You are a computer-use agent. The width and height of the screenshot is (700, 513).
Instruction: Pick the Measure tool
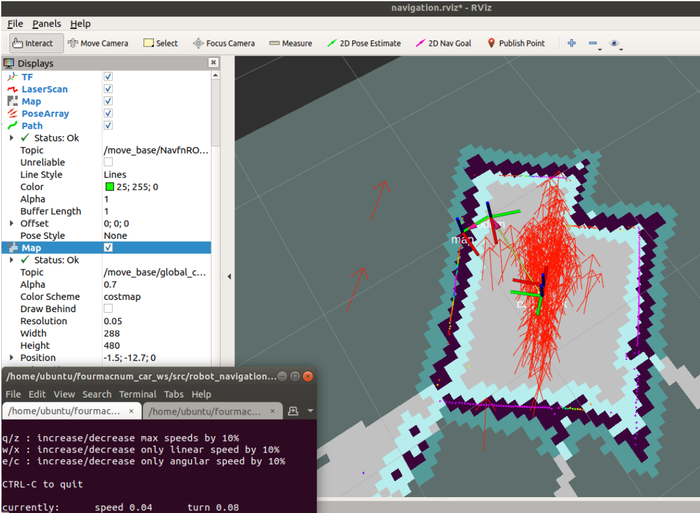(x=290, y=43)
